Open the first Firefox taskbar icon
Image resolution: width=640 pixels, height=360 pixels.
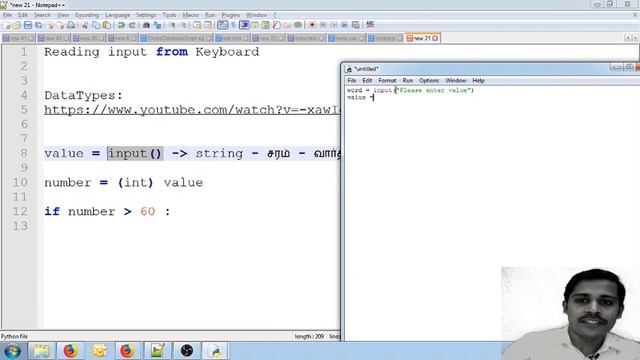point(70,351)
